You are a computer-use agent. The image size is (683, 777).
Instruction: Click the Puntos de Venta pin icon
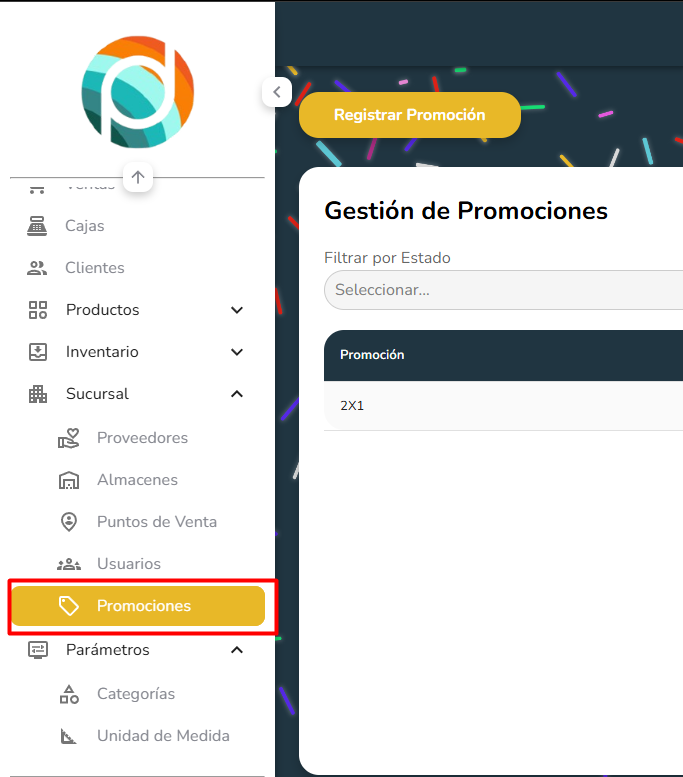[68, 522]
